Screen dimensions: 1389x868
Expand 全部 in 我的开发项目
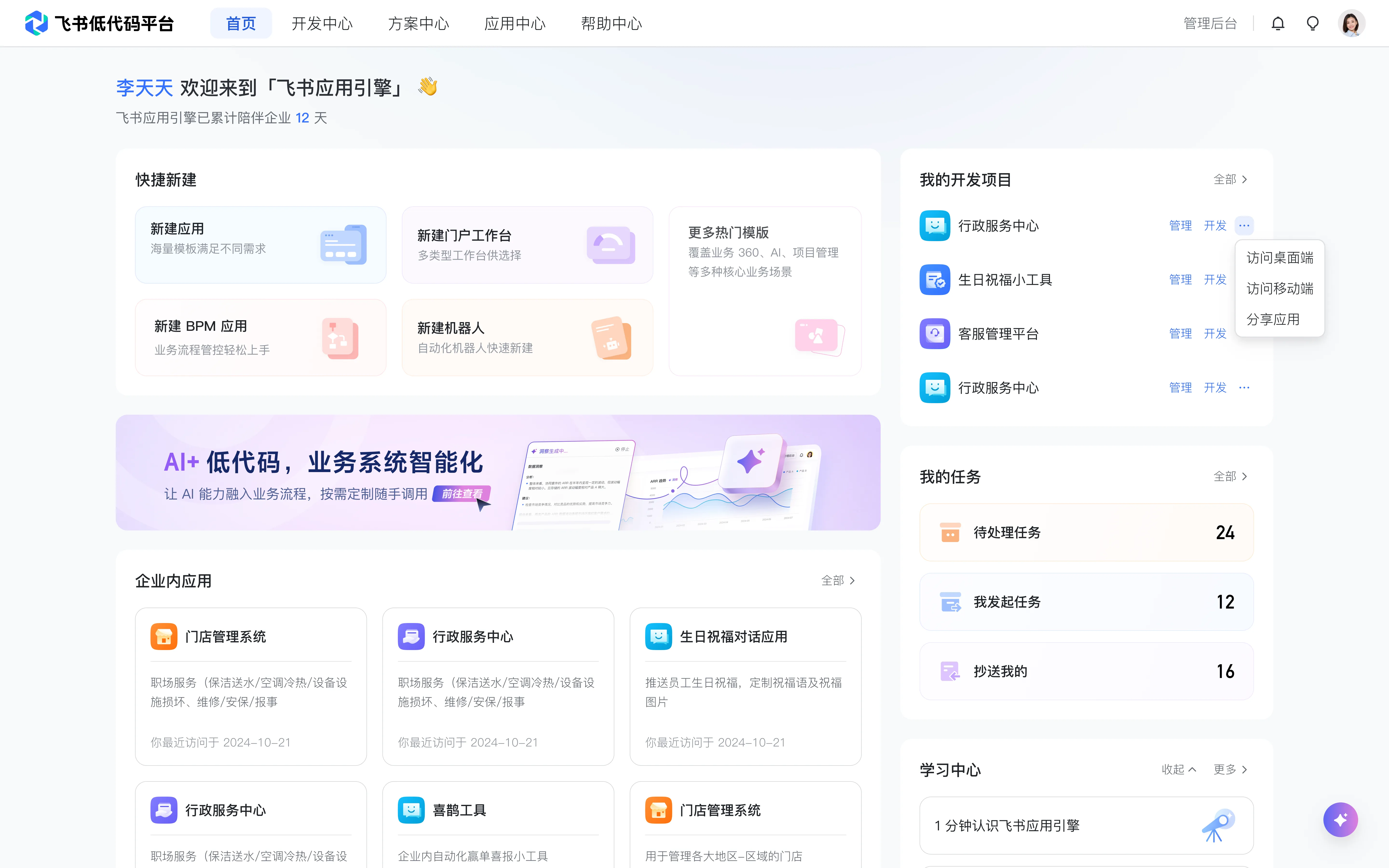(x=1230, y=180)
